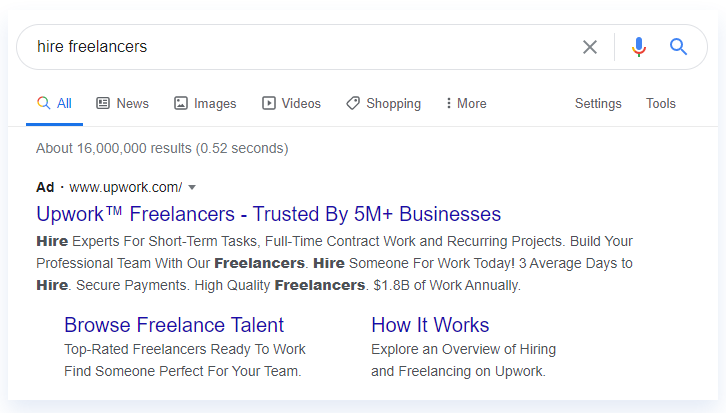Viewport: 726px width, 413px height.
Task: Open the Settings menu
Action: coord(598,103)
